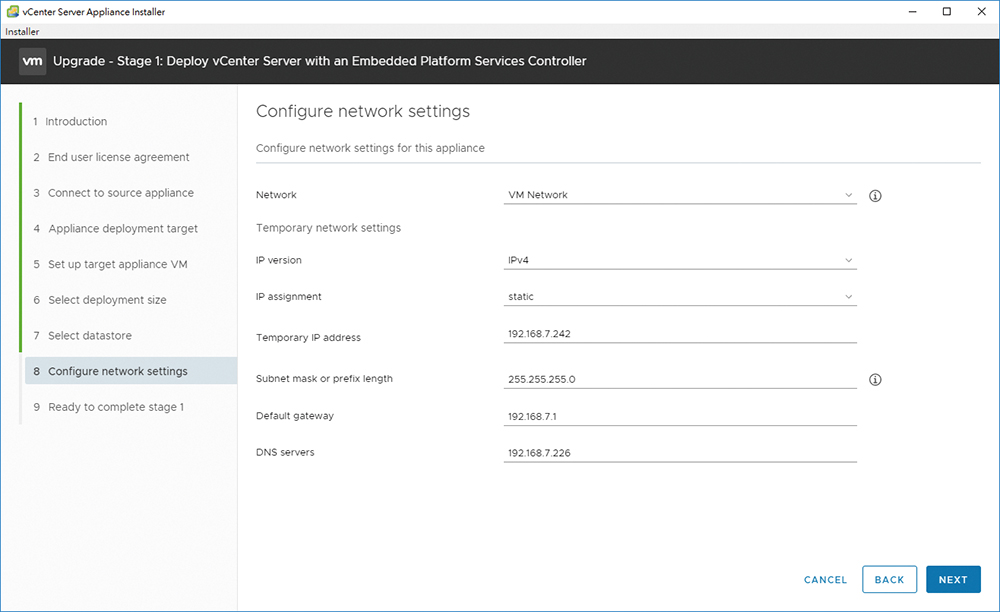Open the Installer menu
Screen dimensions: 1000x612
[22, 31]
